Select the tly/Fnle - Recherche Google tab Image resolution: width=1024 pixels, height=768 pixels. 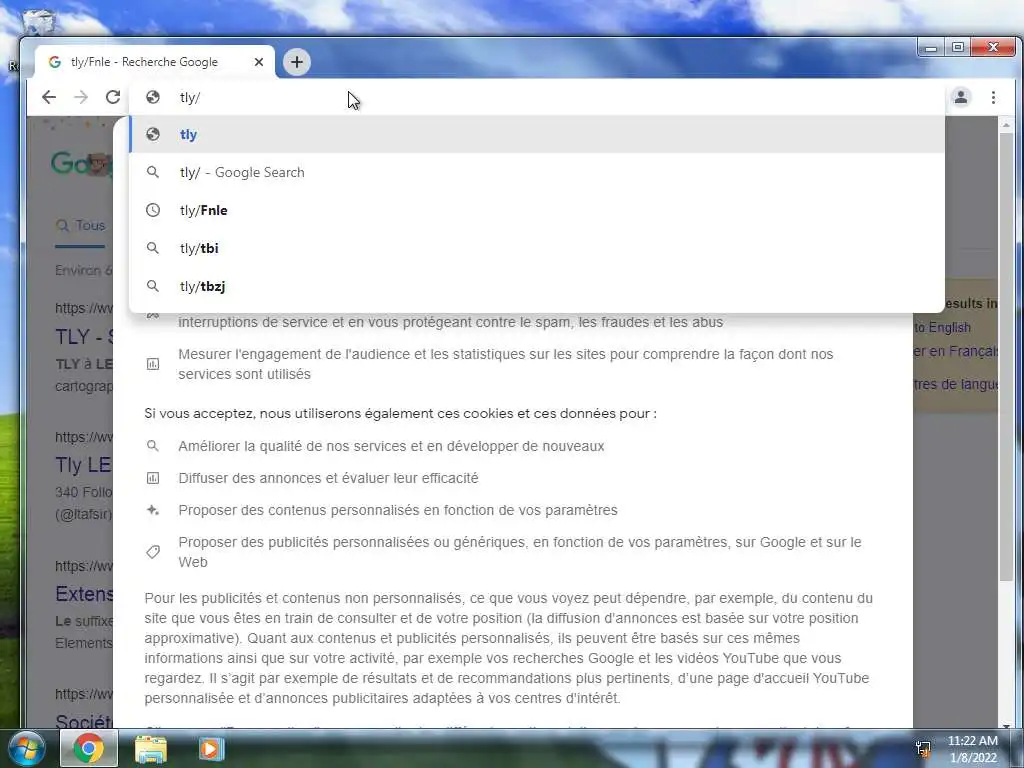(154, 62)
